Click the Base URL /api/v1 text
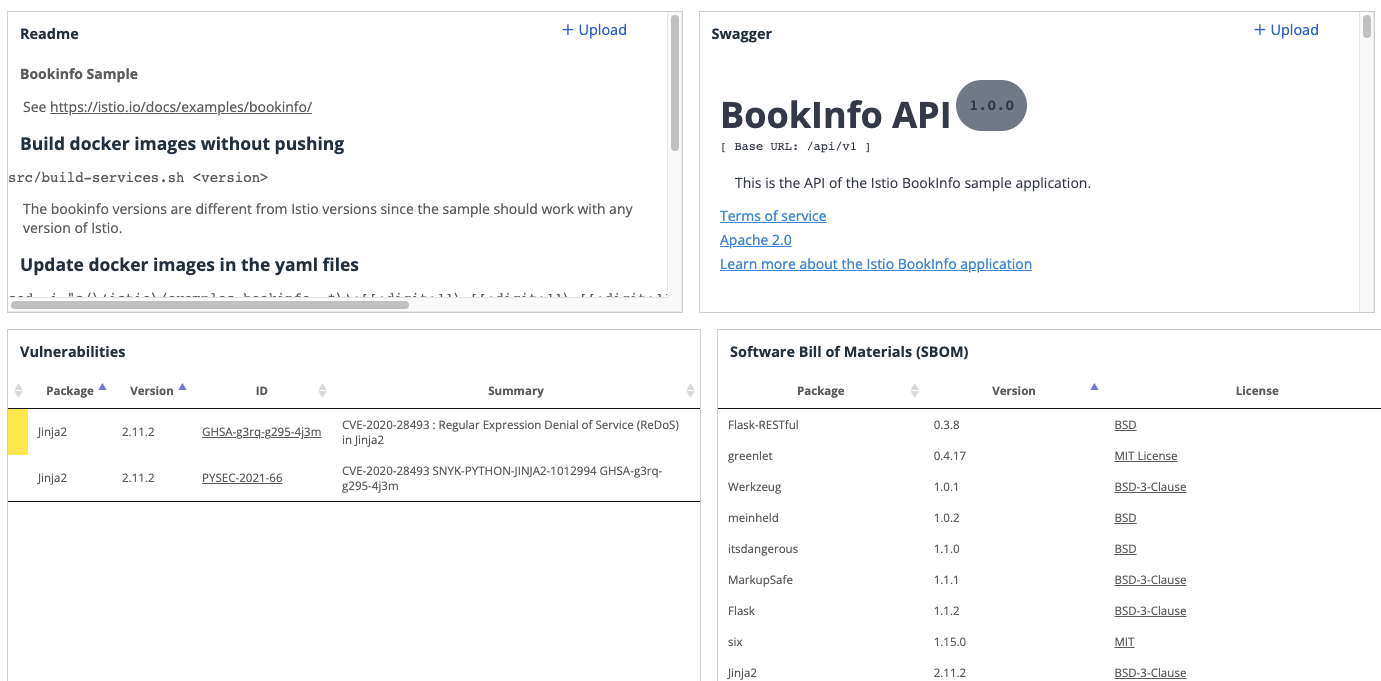Viewport: 1381px width, 681px height. 795,147
